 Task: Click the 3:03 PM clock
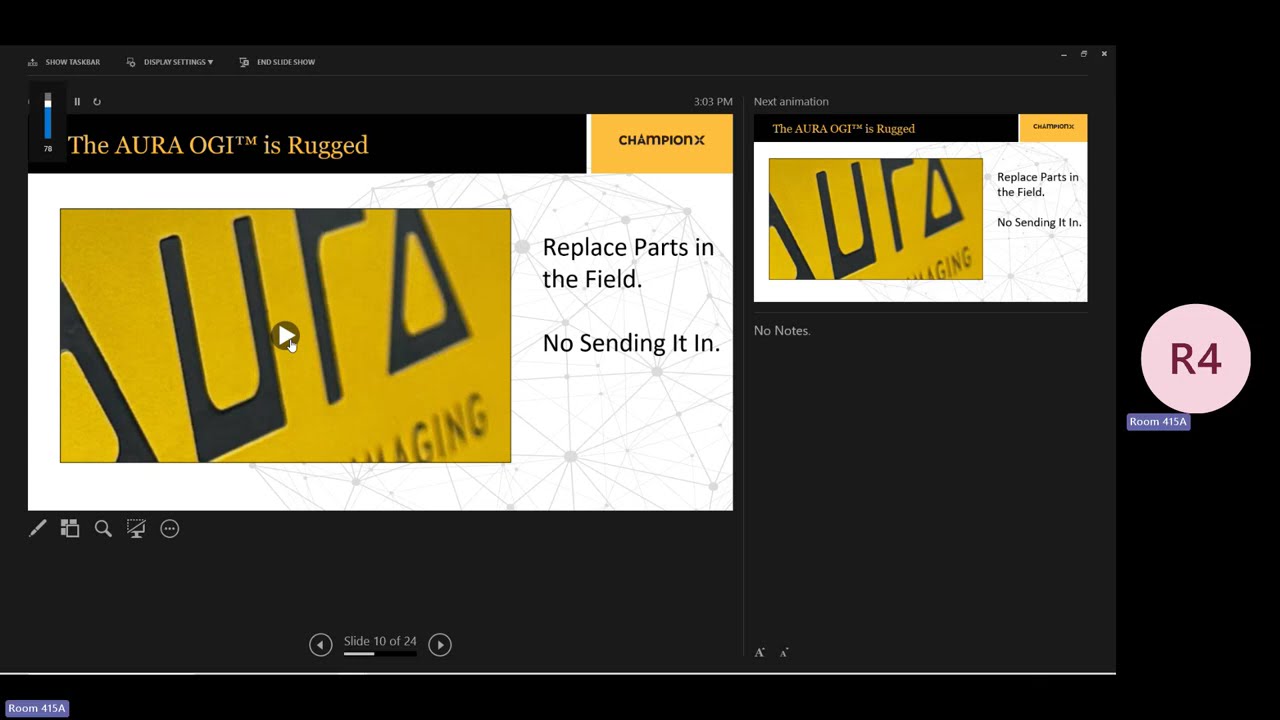click(713, 102)
